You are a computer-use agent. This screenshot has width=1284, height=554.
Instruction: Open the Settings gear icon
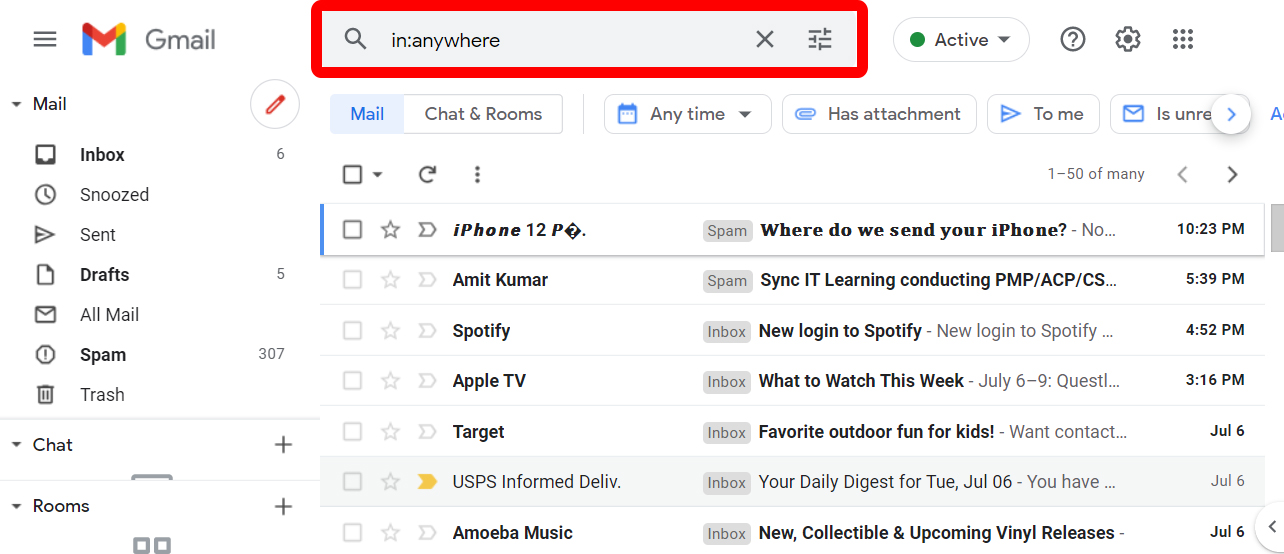click(1128, 39)
